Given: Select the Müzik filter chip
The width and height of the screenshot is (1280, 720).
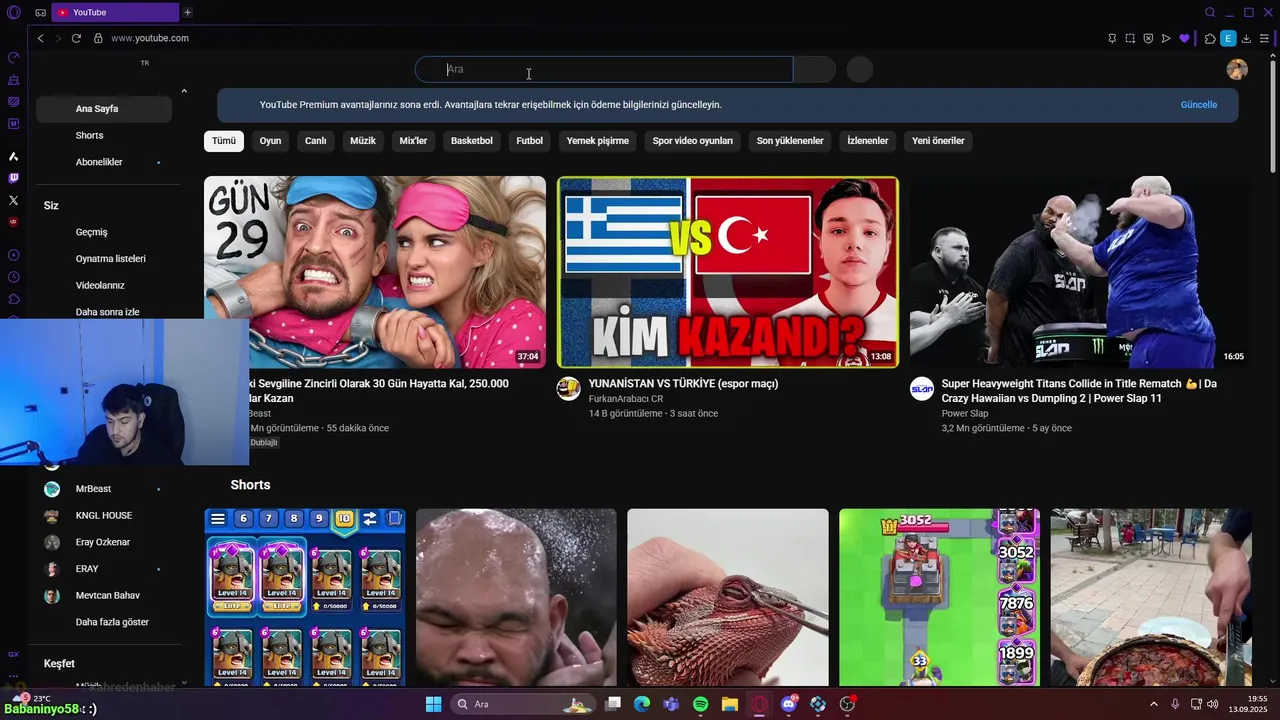Looking at the screenshot, I should coord(363,141).
